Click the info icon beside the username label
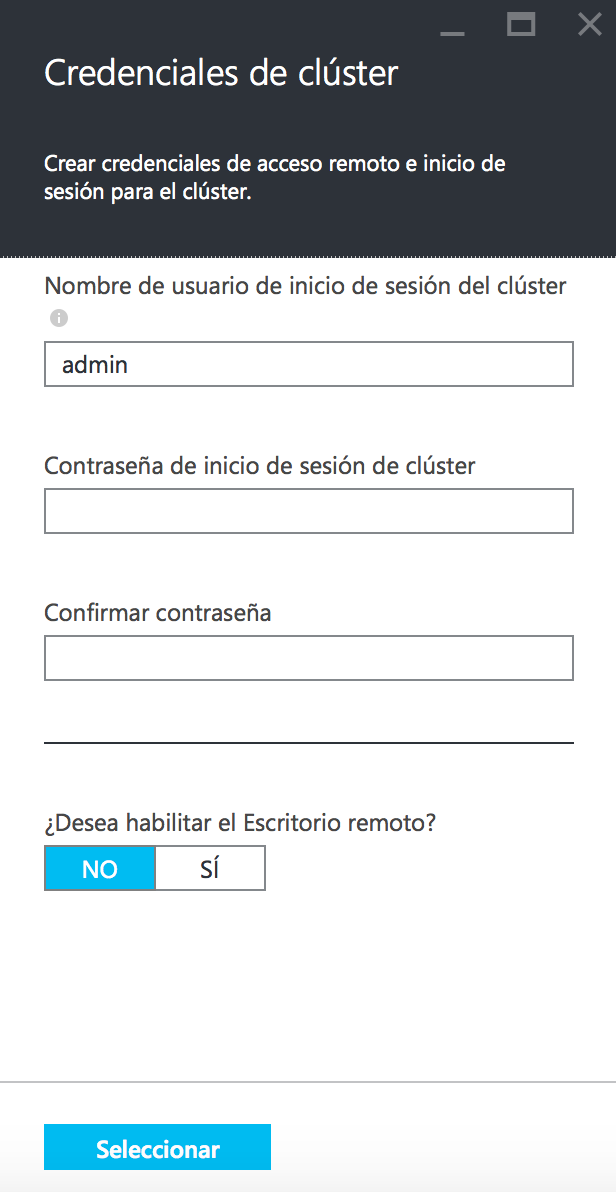Screen dimensions: 616x1192 coord(59,318)
